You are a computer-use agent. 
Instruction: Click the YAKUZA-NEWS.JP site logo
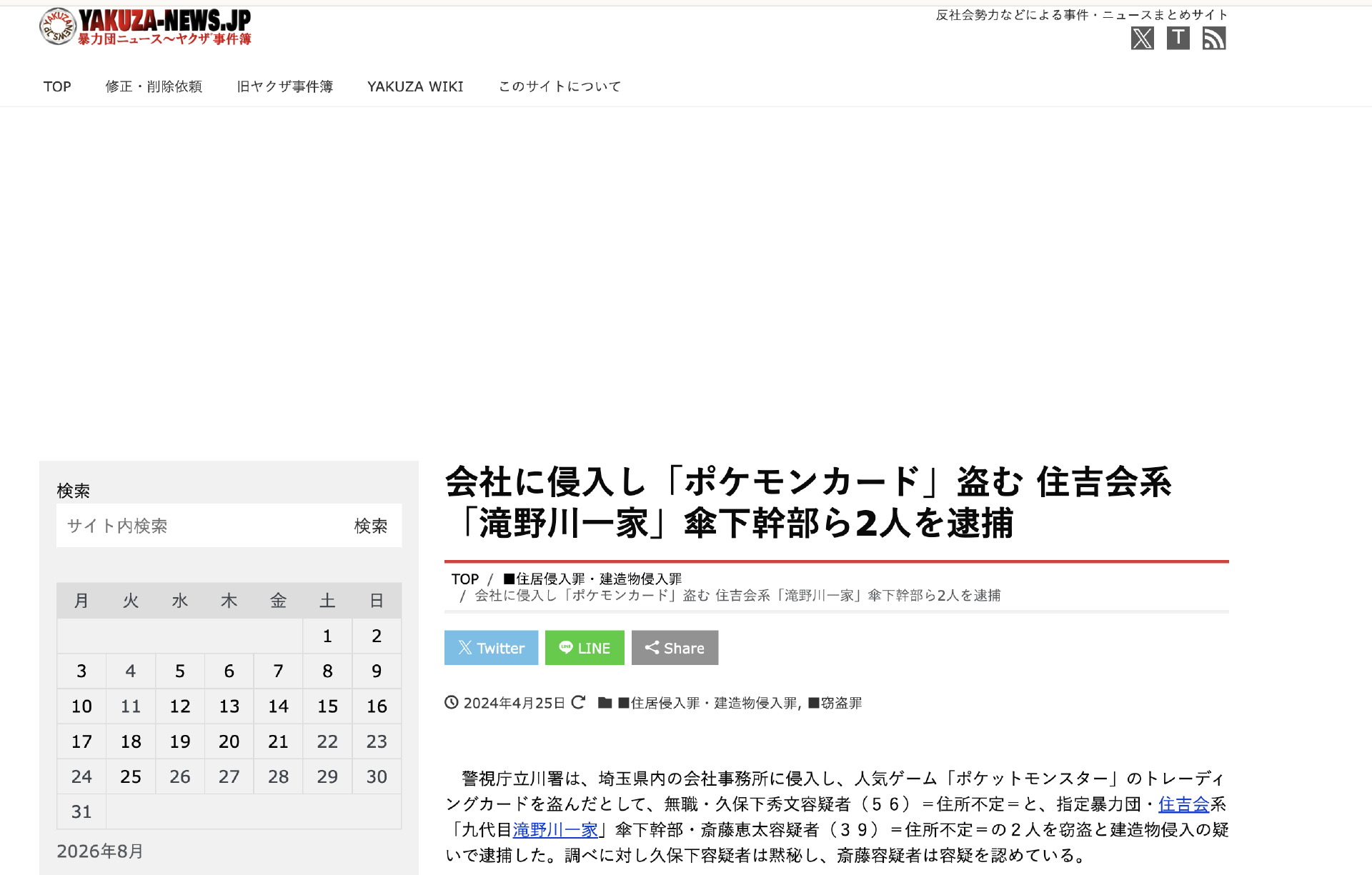point(145,27)
